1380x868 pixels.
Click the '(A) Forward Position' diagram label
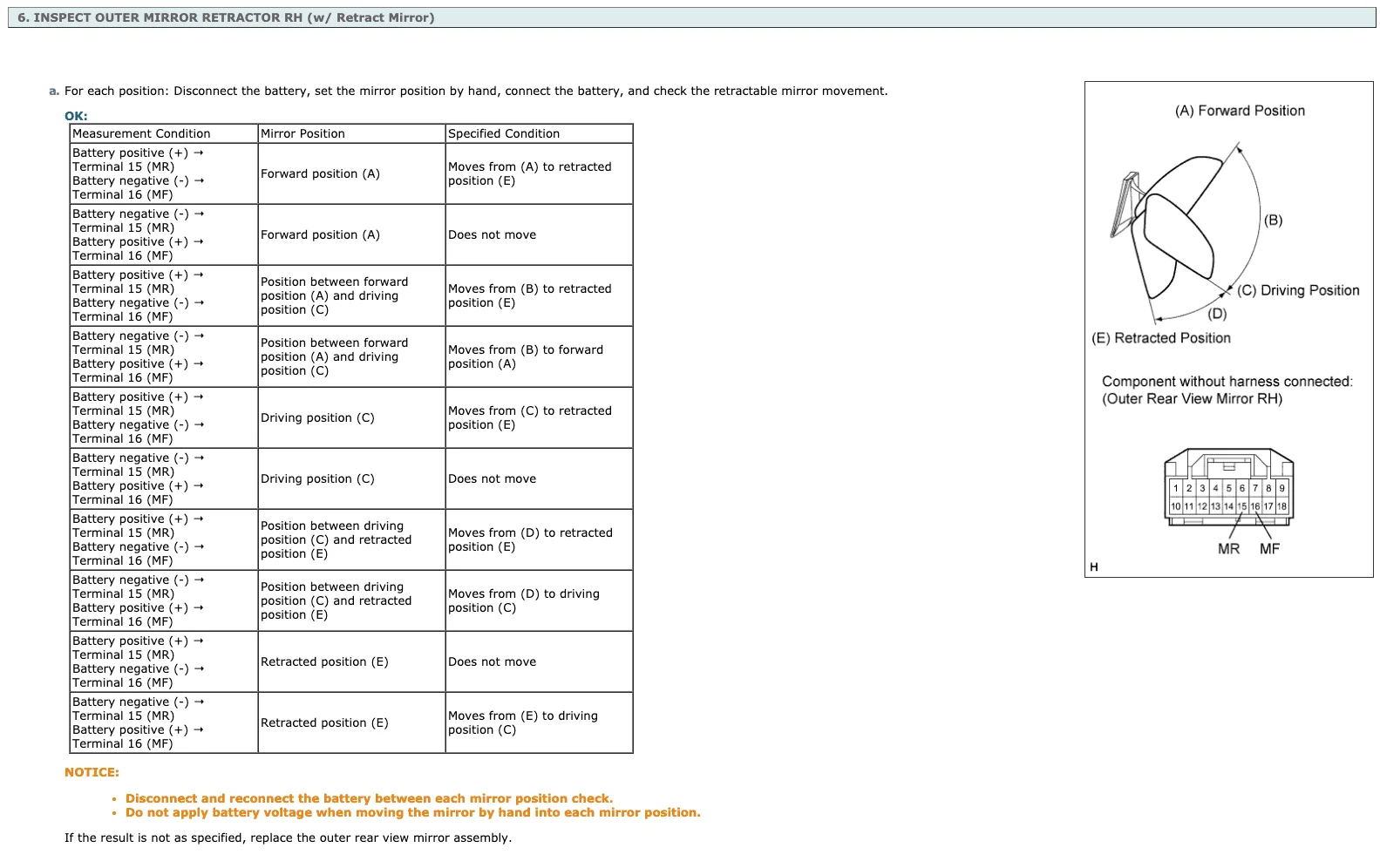coord(1240,111)
